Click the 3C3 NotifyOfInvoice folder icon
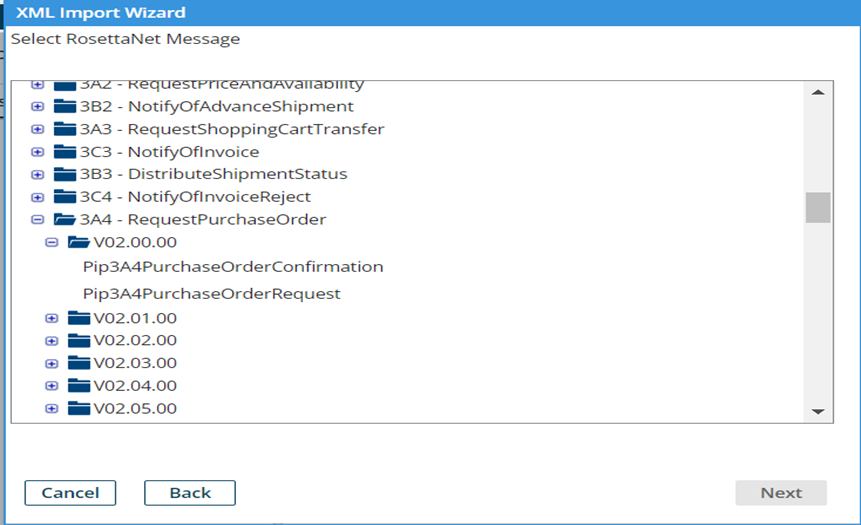Viewport: 861px width, 525px height. pos(65,152)
